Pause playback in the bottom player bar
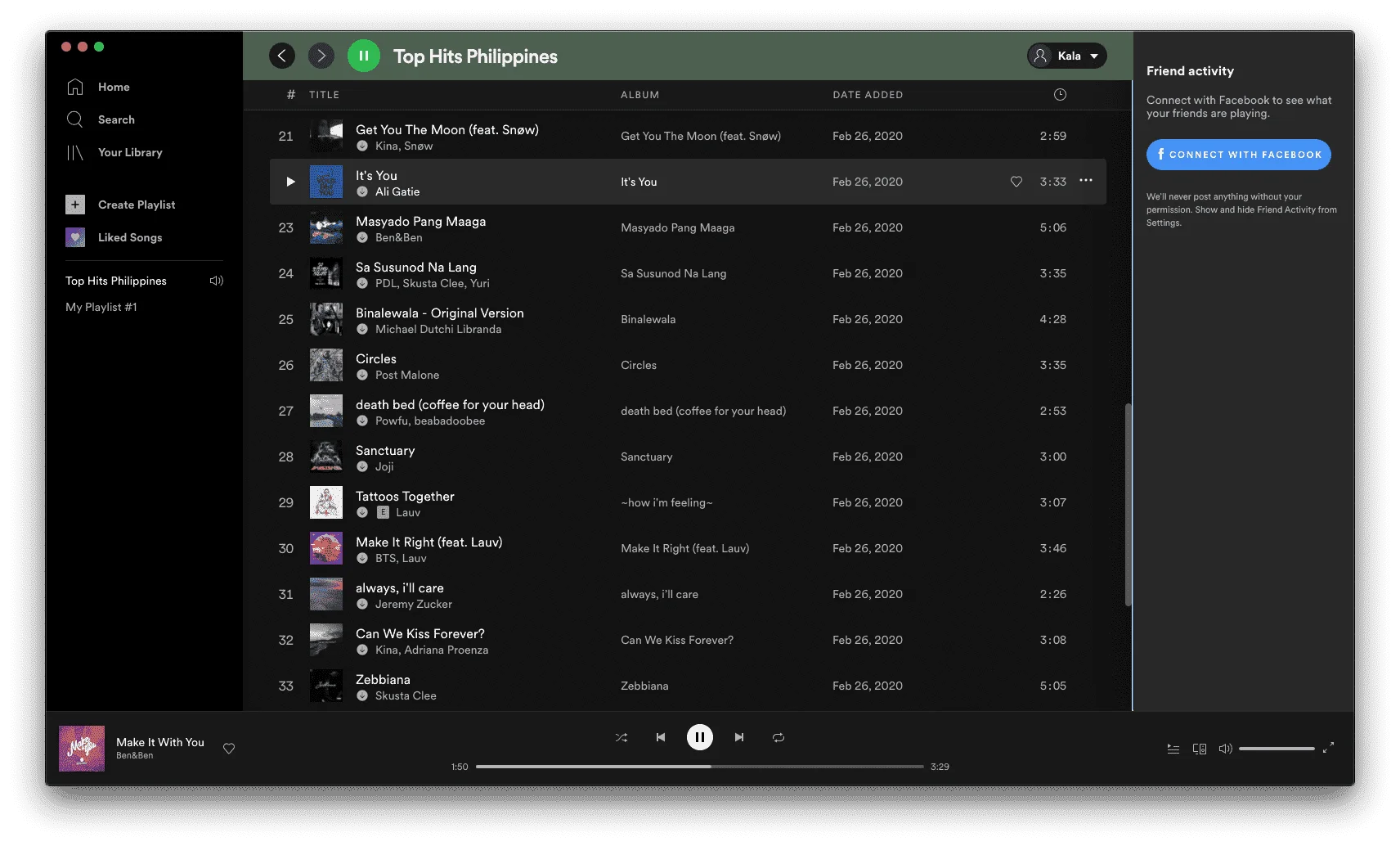The image size is (1400, 846). pos(700,737)
